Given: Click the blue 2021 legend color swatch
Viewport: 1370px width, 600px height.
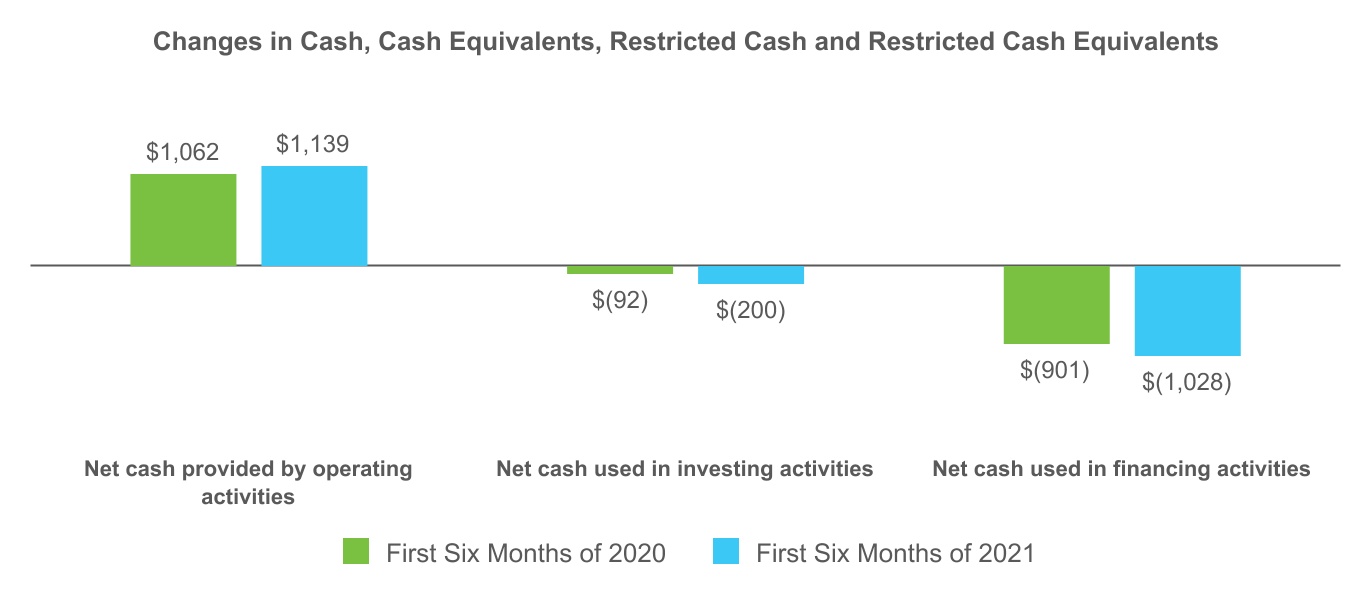Looking at the screenshot, I should click(x=726, y=551).
